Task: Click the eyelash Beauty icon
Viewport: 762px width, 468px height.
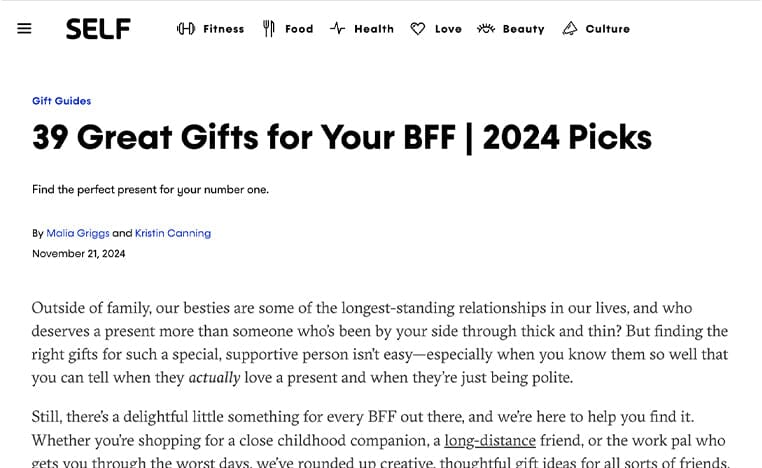Action: click(x=485, y=29)
